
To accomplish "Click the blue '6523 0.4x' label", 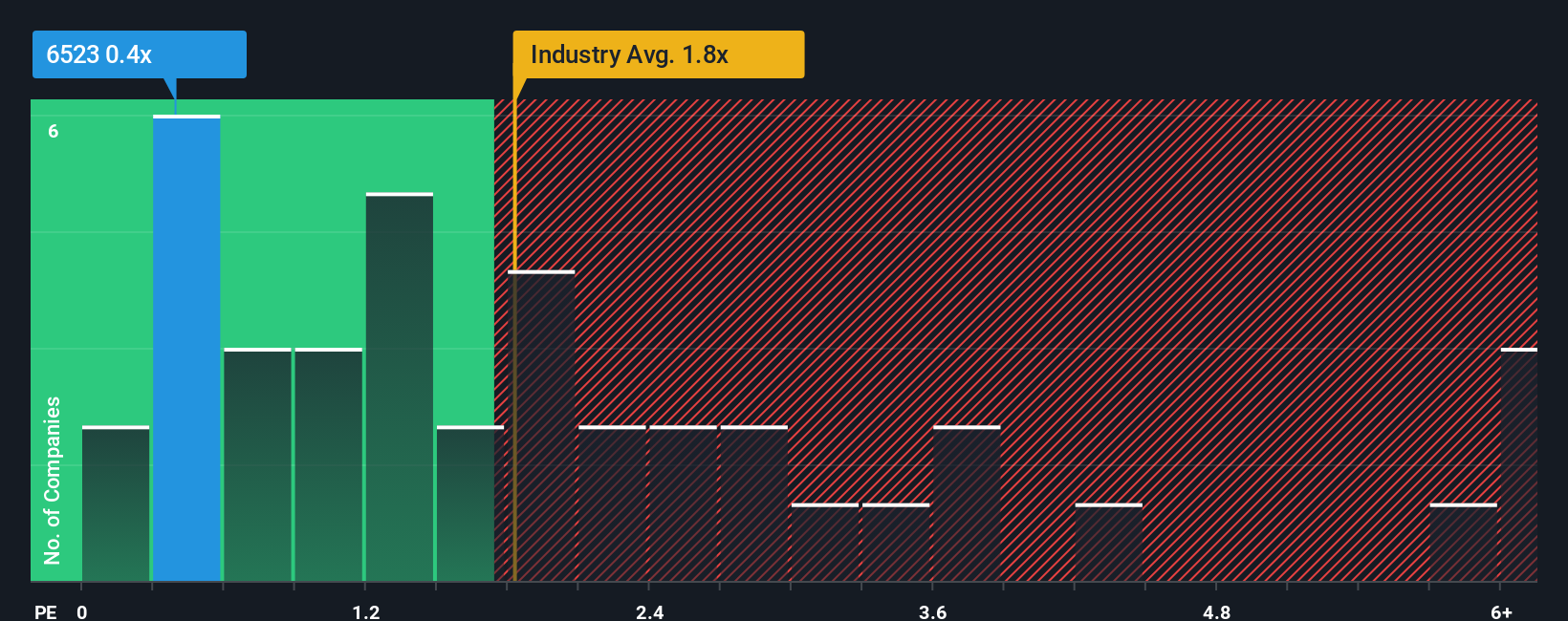I will tap(139, 54).
